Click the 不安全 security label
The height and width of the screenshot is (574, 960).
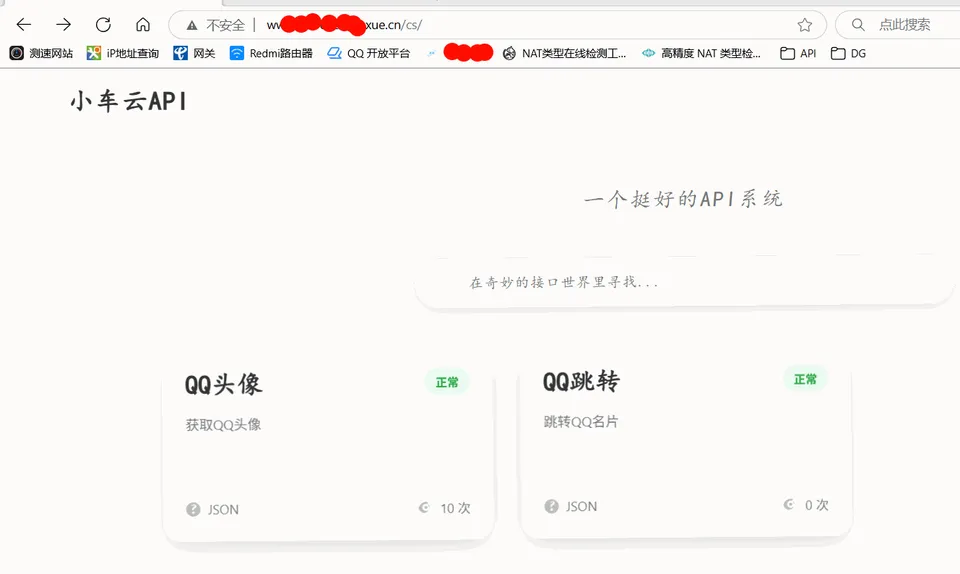[225, 25]
